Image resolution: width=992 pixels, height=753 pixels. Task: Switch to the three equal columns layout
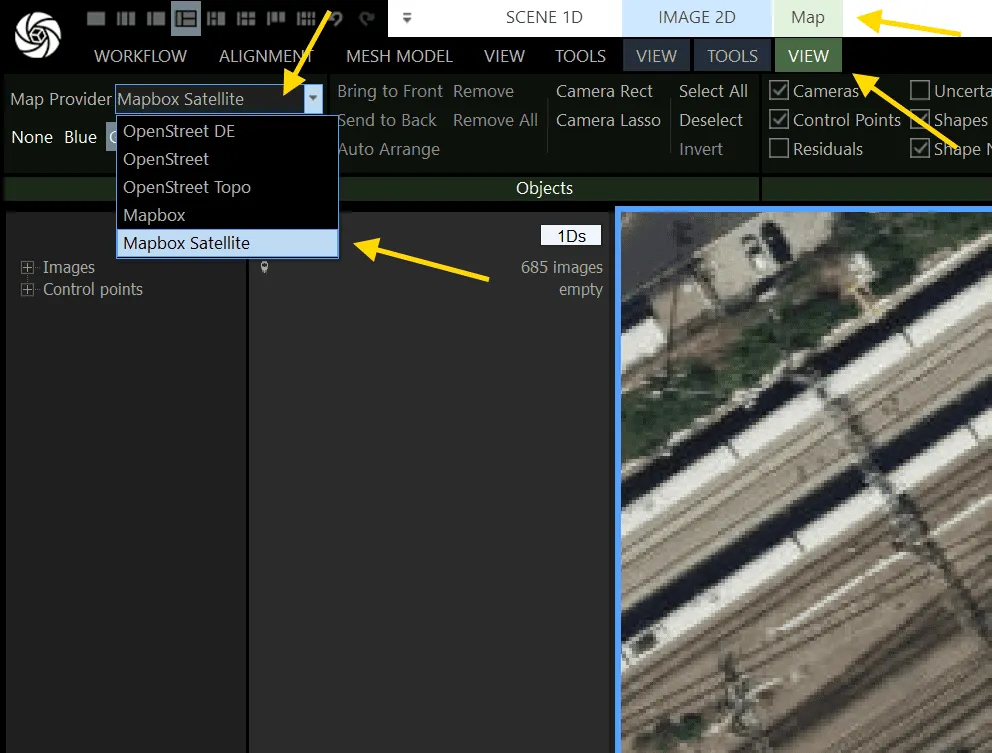point(126,18)
